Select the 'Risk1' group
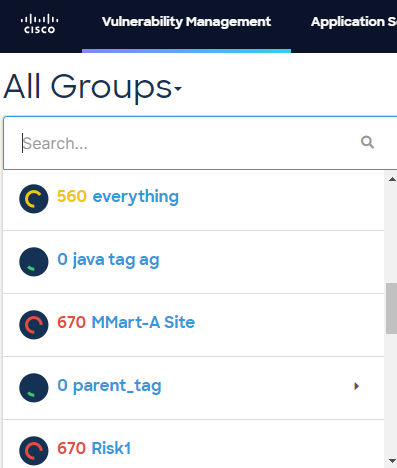Image resolution: width=397 pixels, height=468 pixels. click(111, 448)
